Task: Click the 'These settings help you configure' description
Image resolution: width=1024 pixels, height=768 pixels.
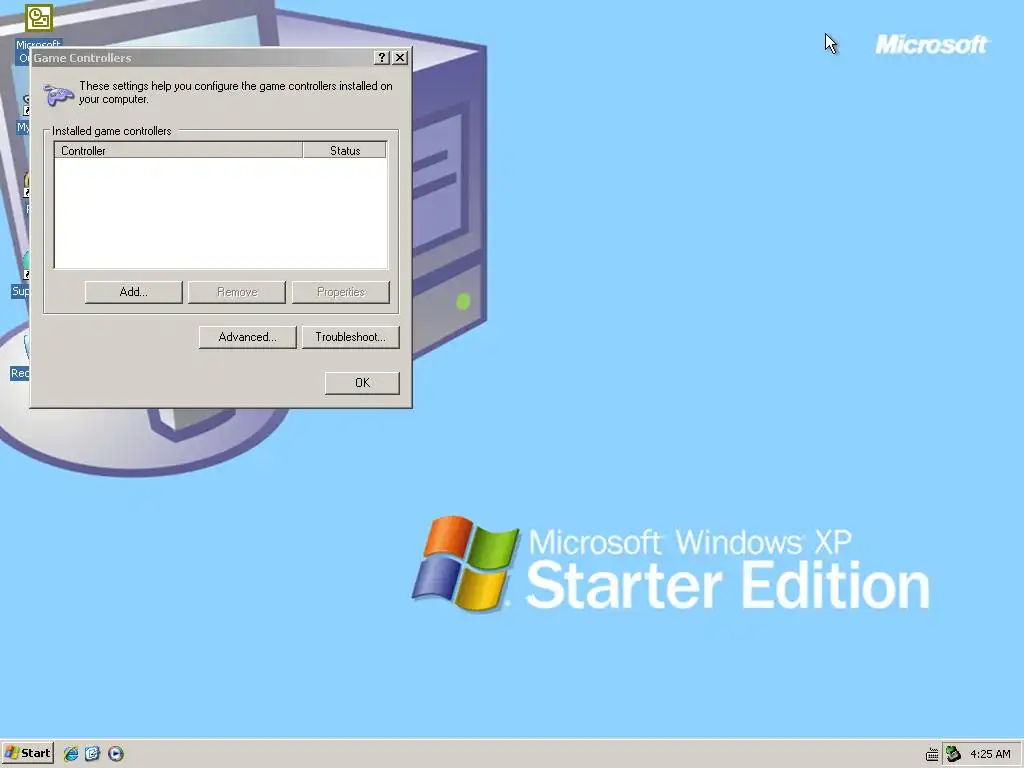Action: click(236, 92)
